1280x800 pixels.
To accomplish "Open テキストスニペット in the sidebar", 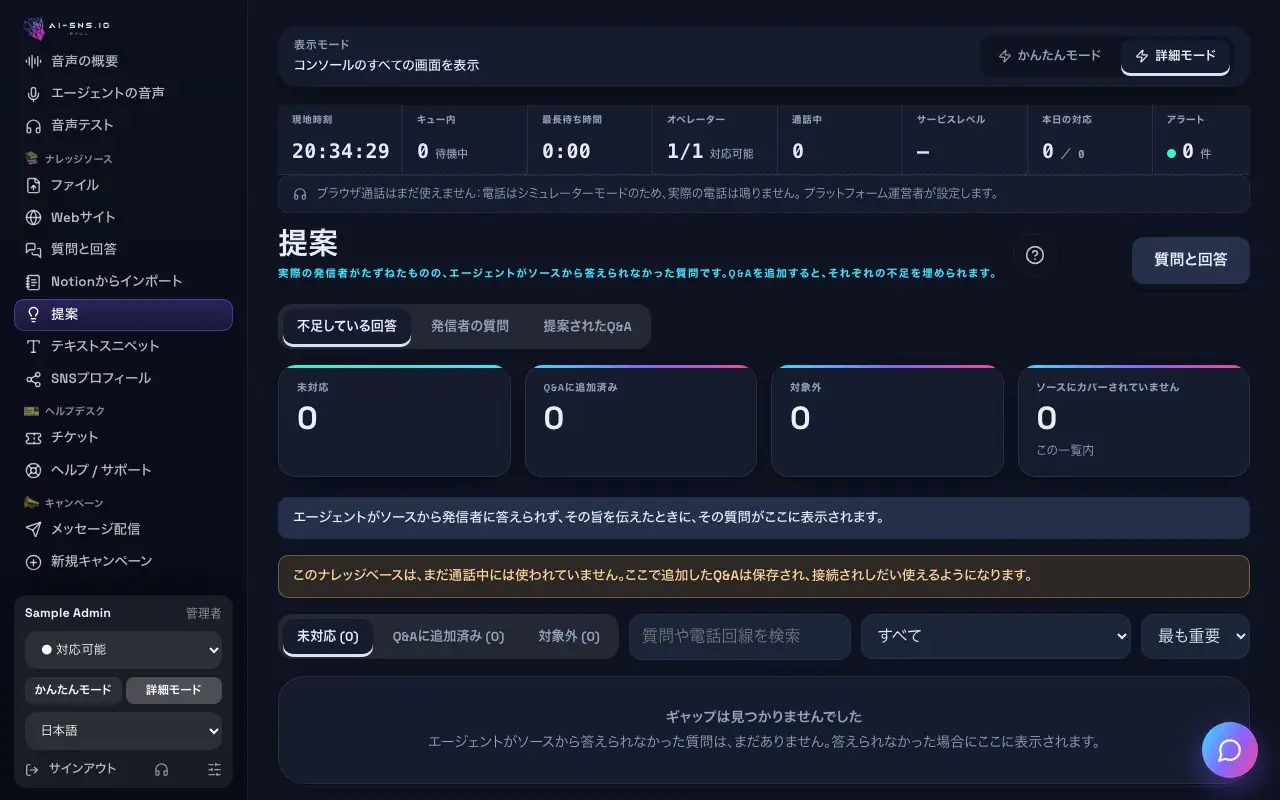I will [123, 346].
